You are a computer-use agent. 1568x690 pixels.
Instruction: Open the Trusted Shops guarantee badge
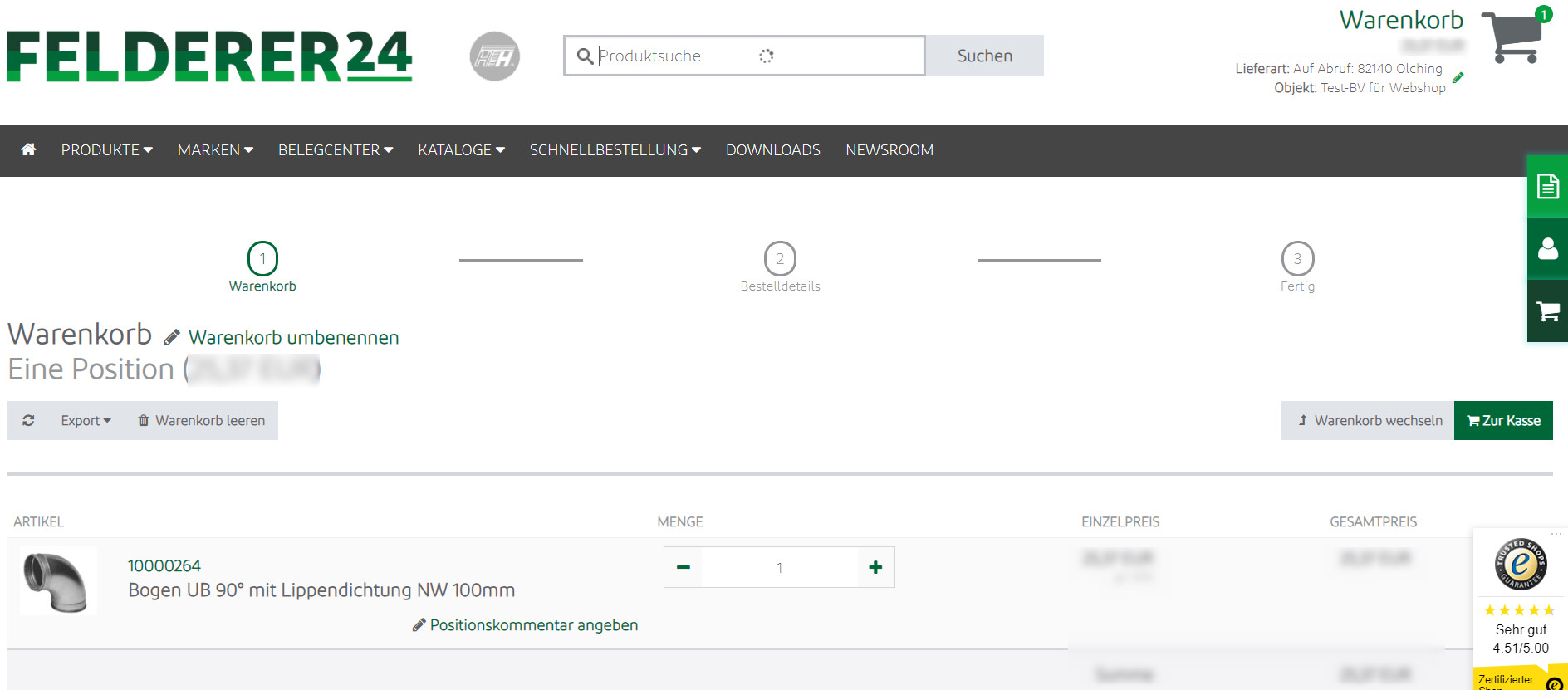[1521, 565]
